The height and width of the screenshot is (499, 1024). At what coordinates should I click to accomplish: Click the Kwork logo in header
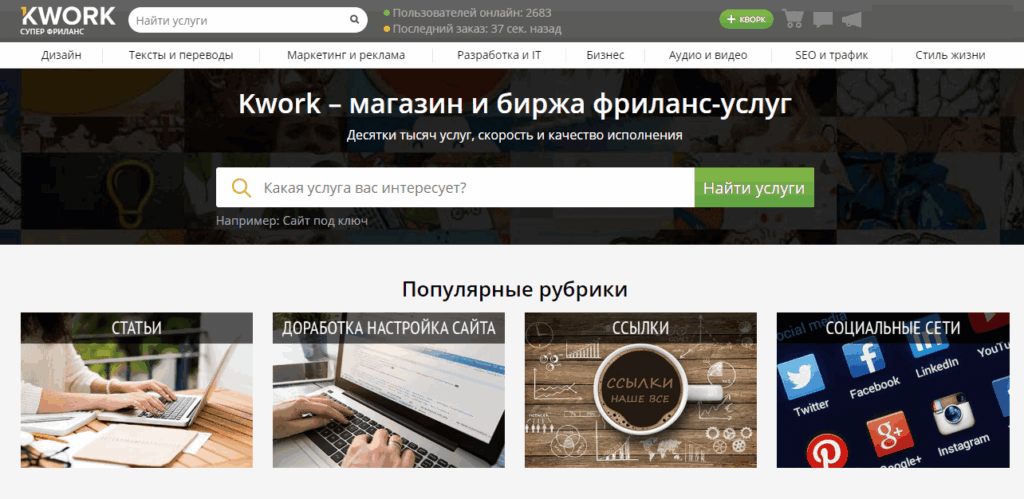[x=68, y=20]
